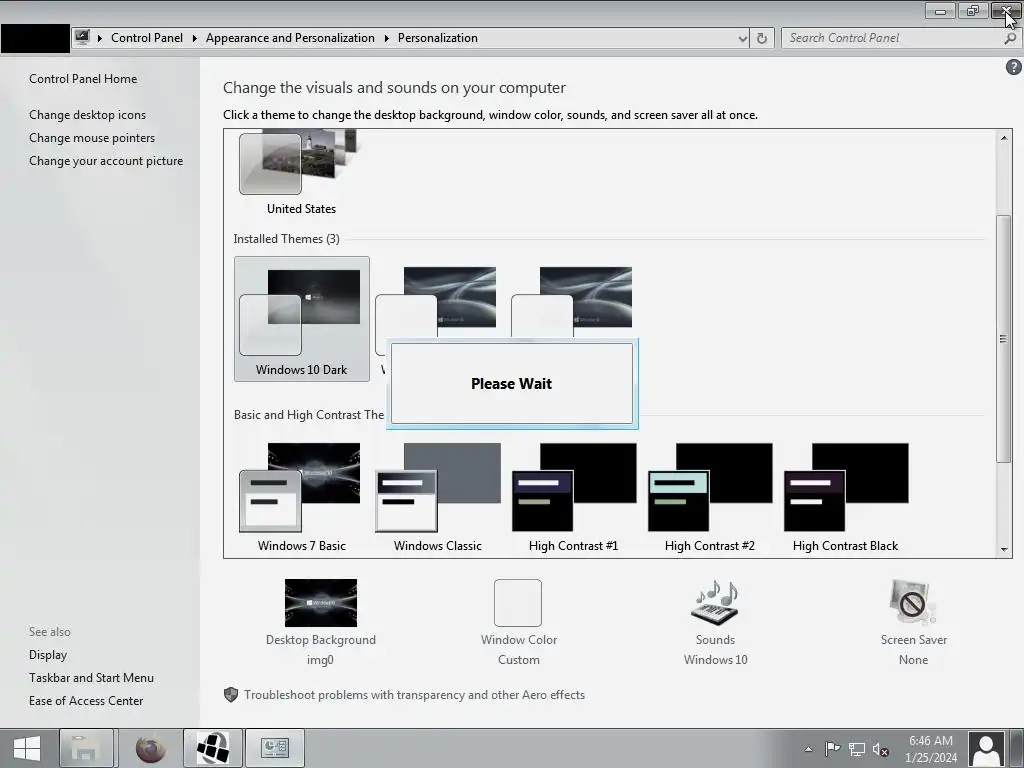The width and height of the screenshot is (1024, 768).
Task: Select the Windows 7 Basic theme
Action: tap(301, 498)
